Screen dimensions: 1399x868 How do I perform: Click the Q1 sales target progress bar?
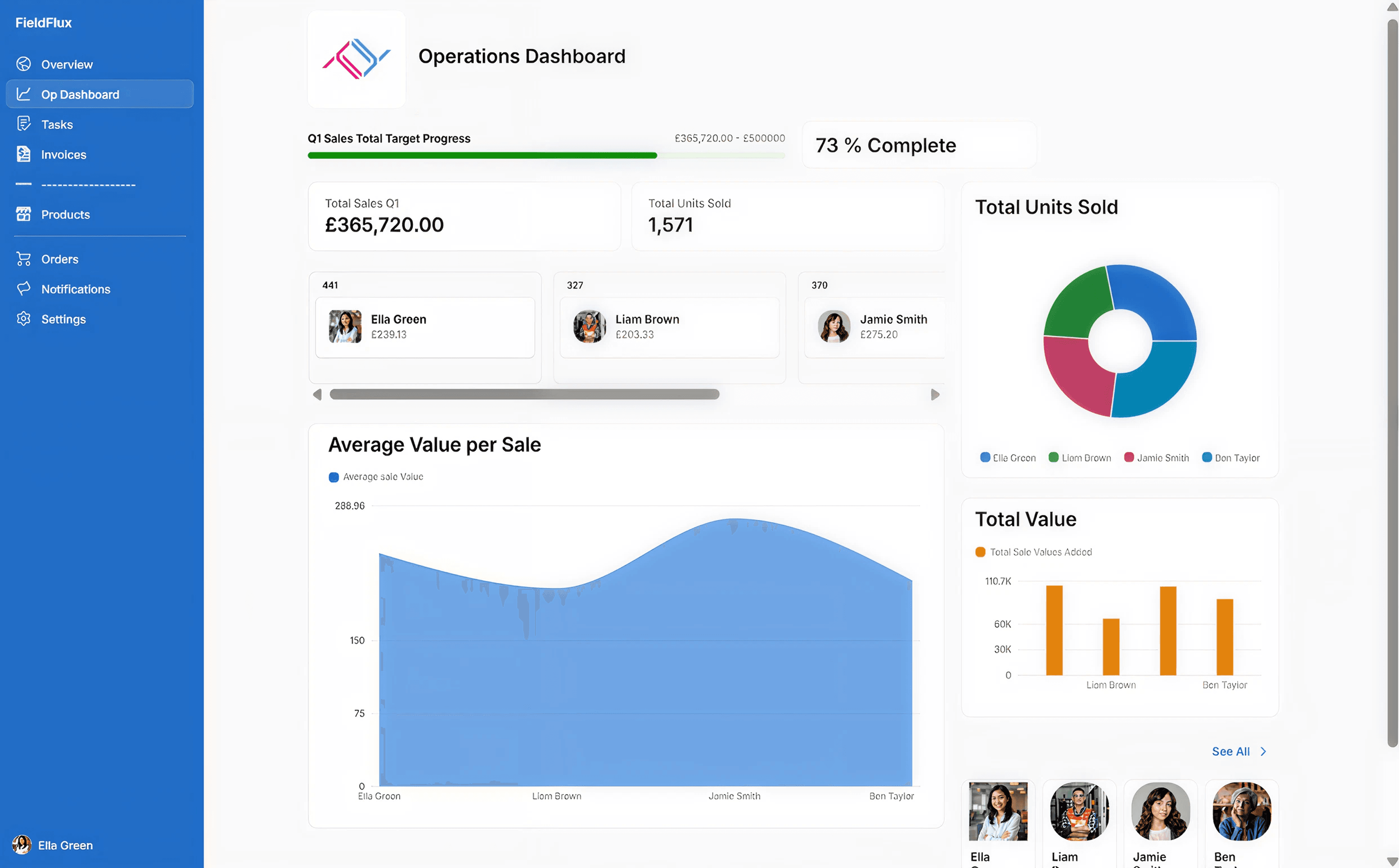pos(546,156)
